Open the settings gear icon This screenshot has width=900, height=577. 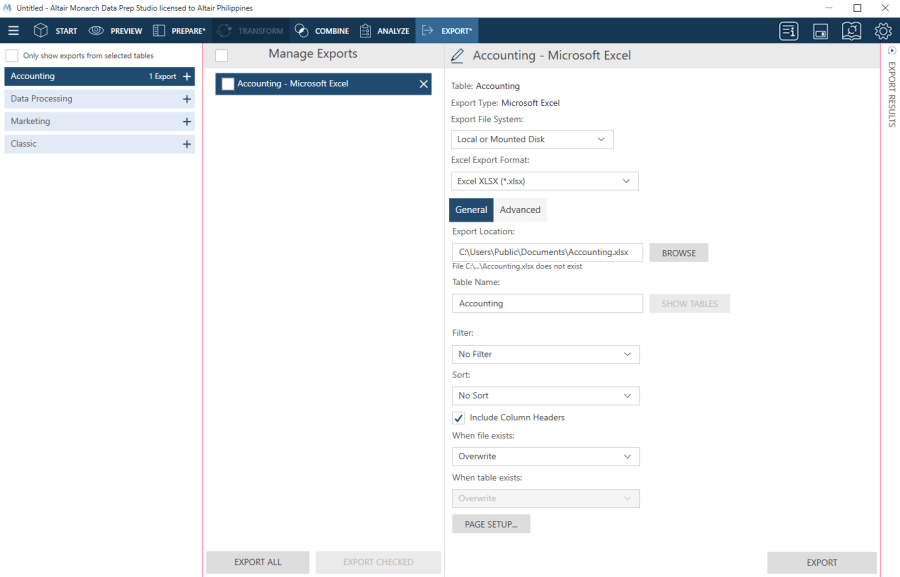click(x=883, y=31)
